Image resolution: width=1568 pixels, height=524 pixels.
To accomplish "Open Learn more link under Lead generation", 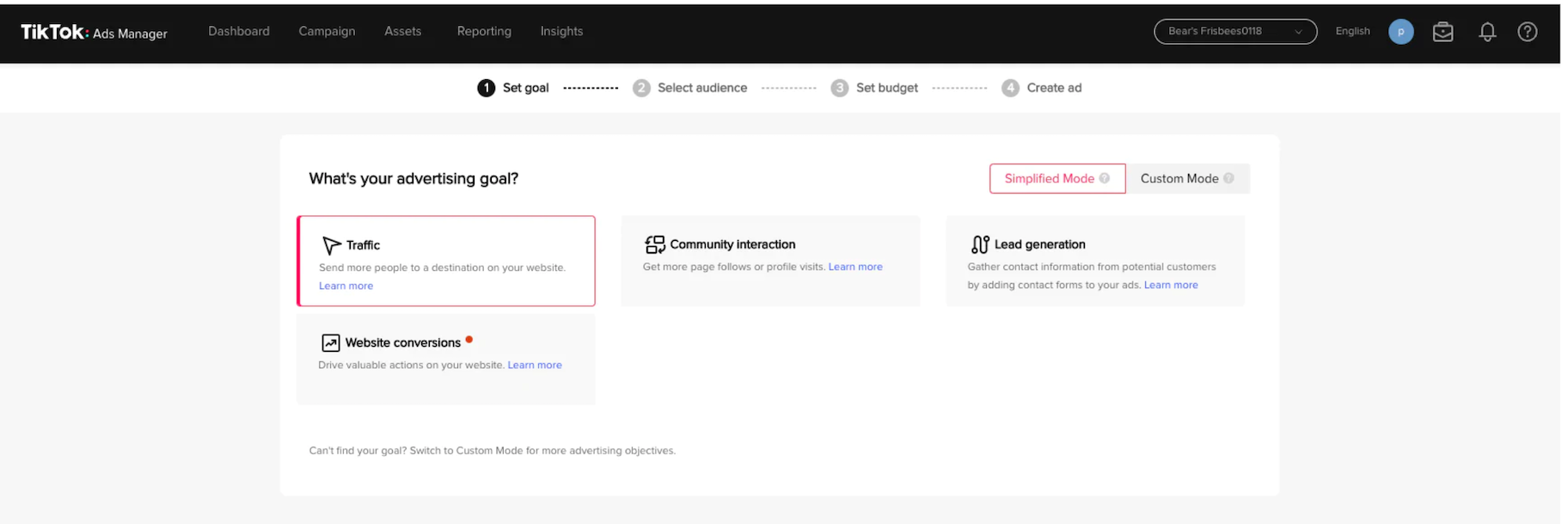I will [x=1170, y=285].
